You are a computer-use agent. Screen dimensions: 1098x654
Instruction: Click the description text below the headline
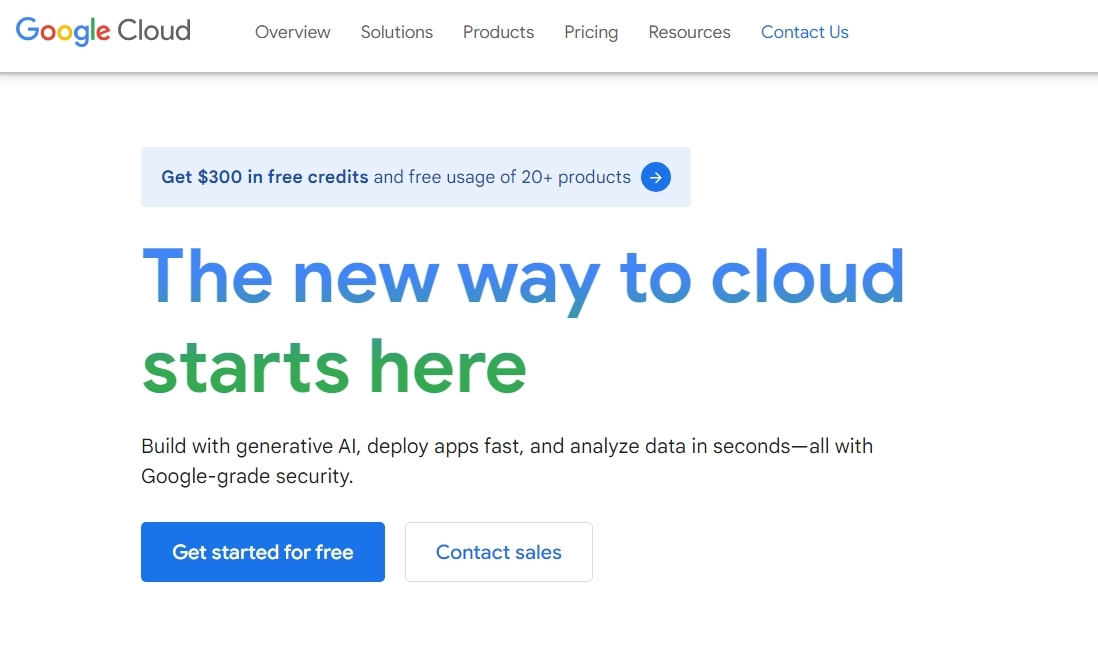(x=507, y=460)
